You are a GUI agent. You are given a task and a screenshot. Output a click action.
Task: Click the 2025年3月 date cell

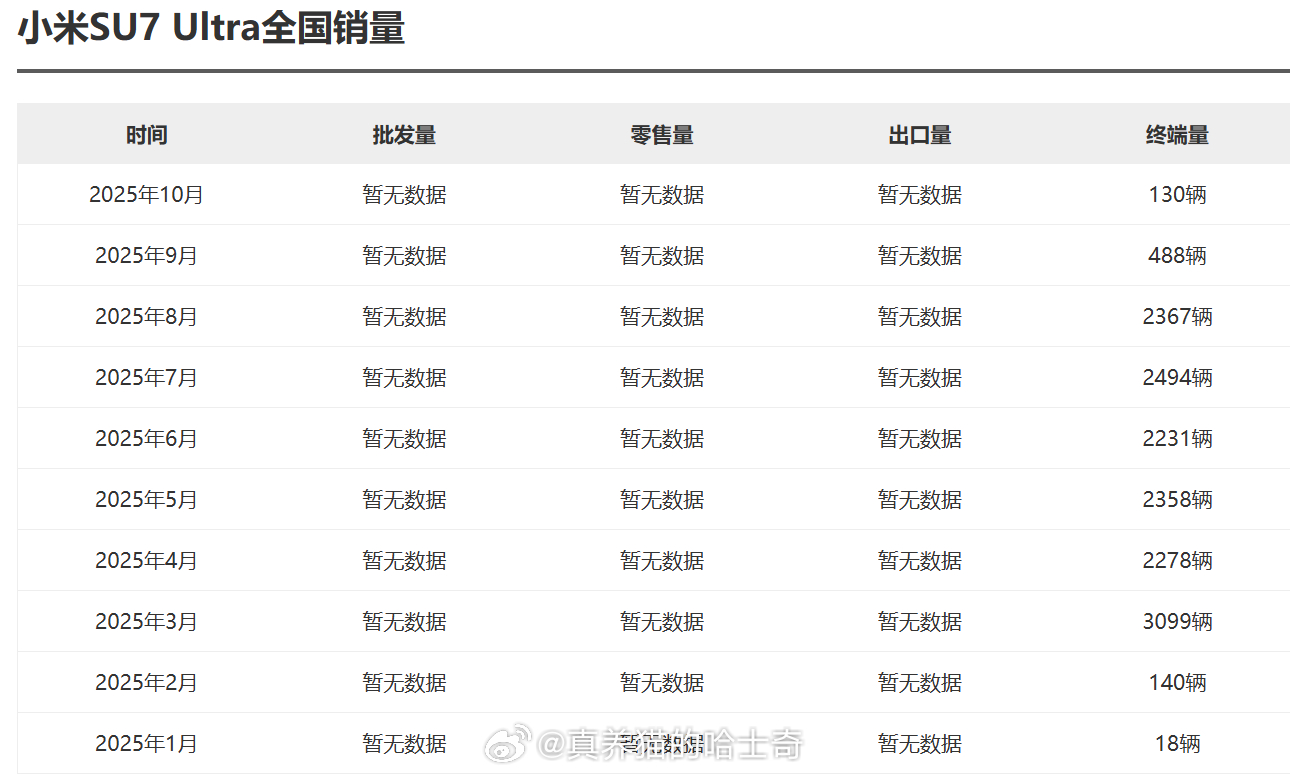point(147,622)
